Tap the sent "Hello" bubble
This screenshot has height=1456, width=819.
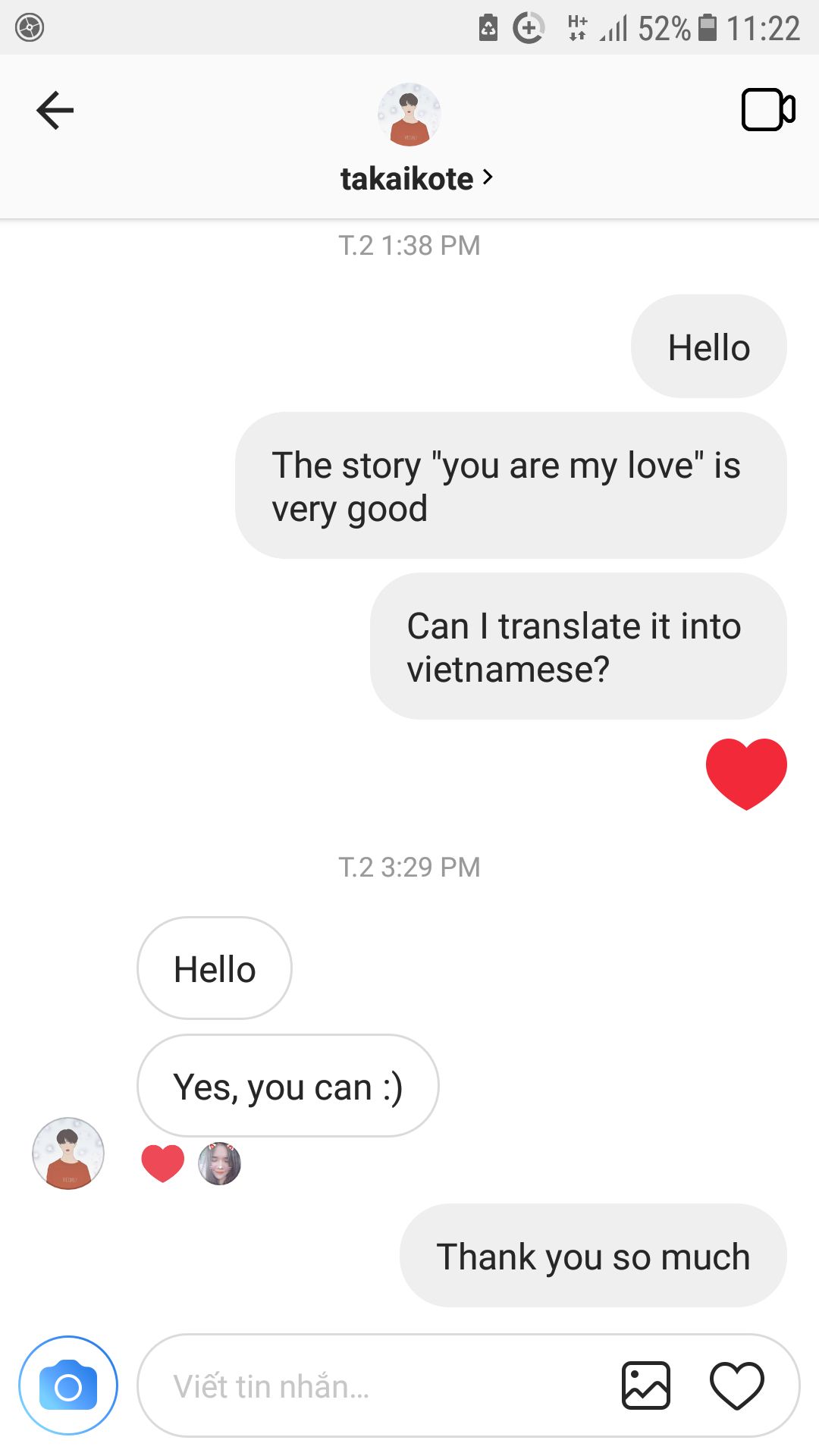click(x=709, y=347)
